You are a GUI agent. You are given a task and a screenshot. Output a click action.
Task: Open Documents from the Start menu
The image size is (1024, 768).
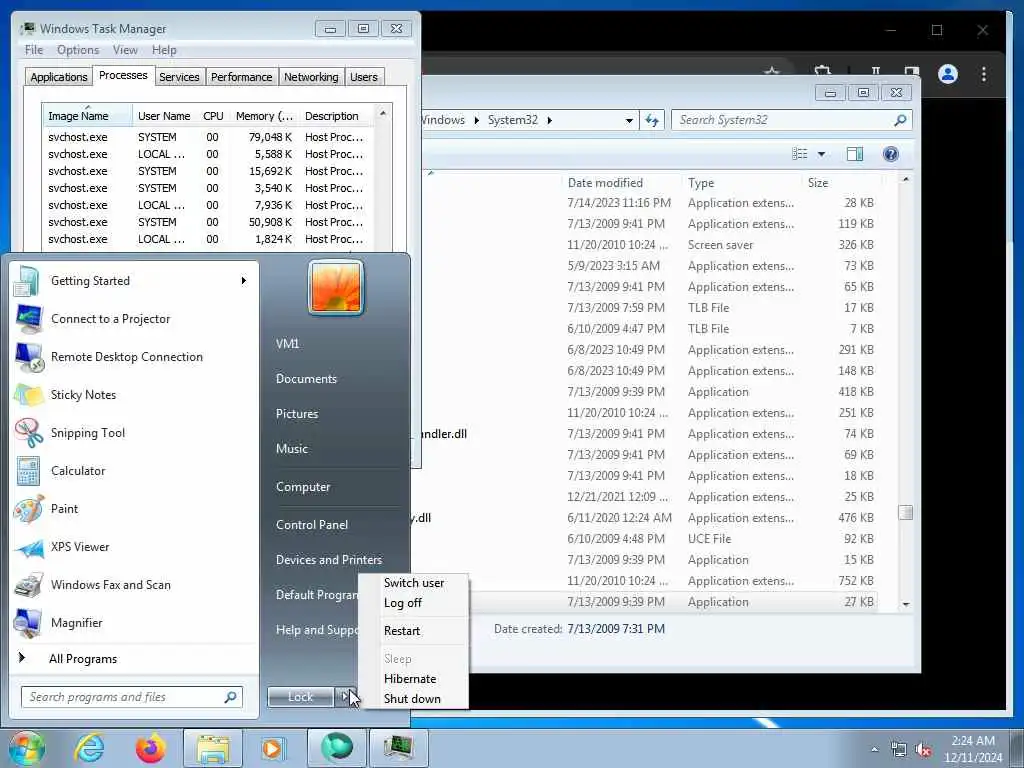306,379
